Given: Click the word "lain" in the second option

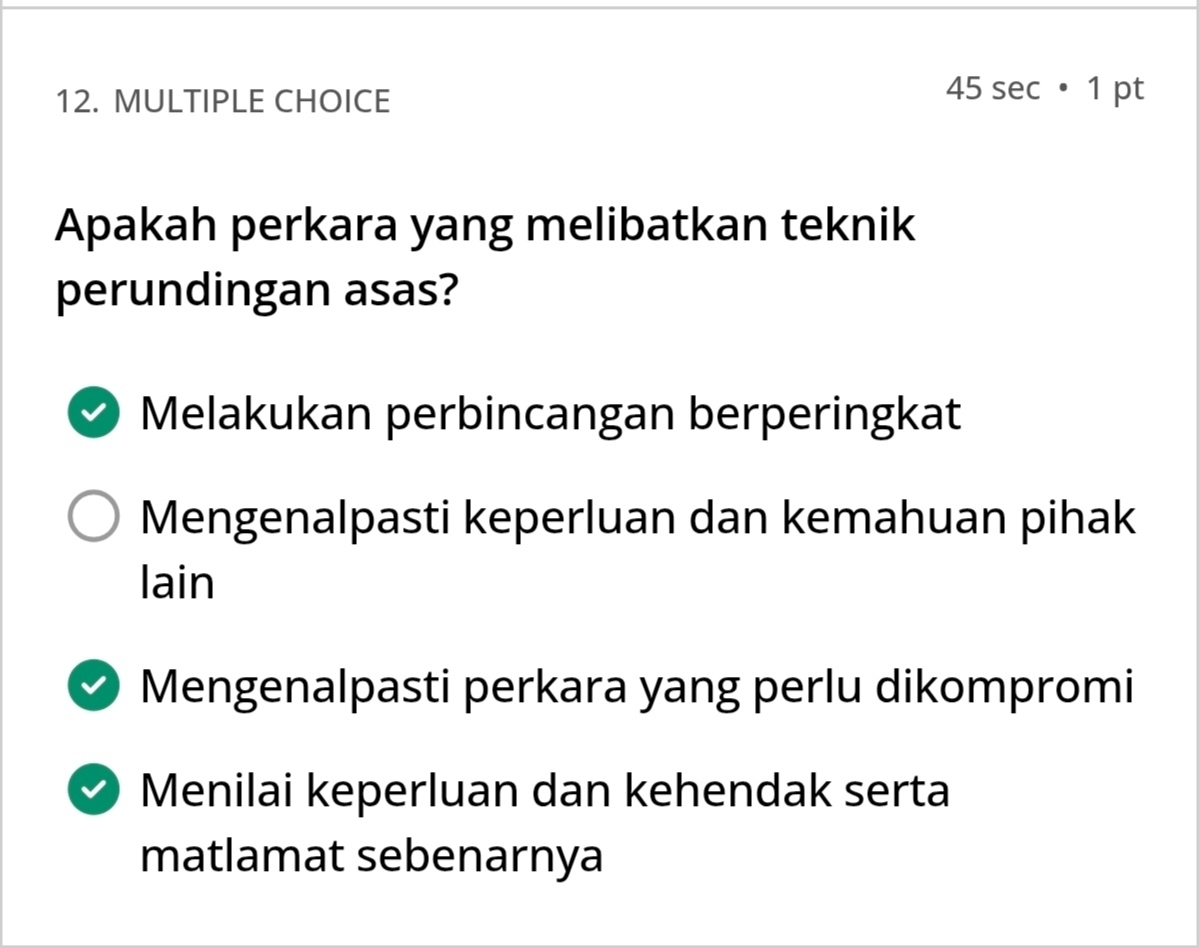Looking at the screenshot, I should coord(177,583).
